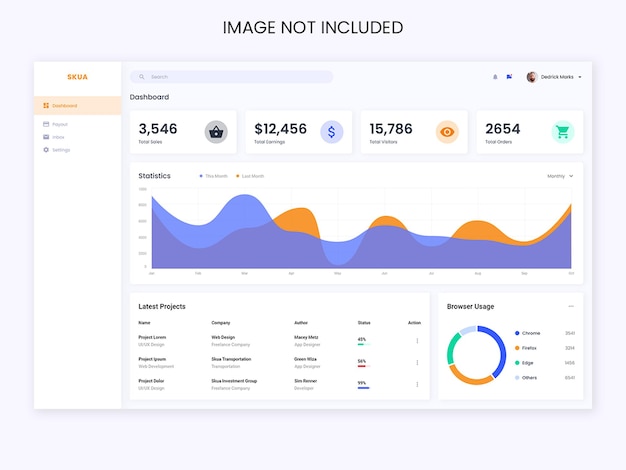Click the Total Orders cart icon

[563, 132]
